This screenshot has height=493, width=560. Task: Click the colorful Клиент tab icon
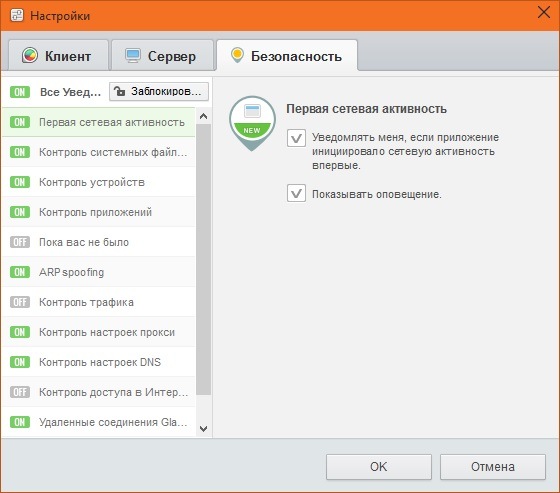(30, 56)
